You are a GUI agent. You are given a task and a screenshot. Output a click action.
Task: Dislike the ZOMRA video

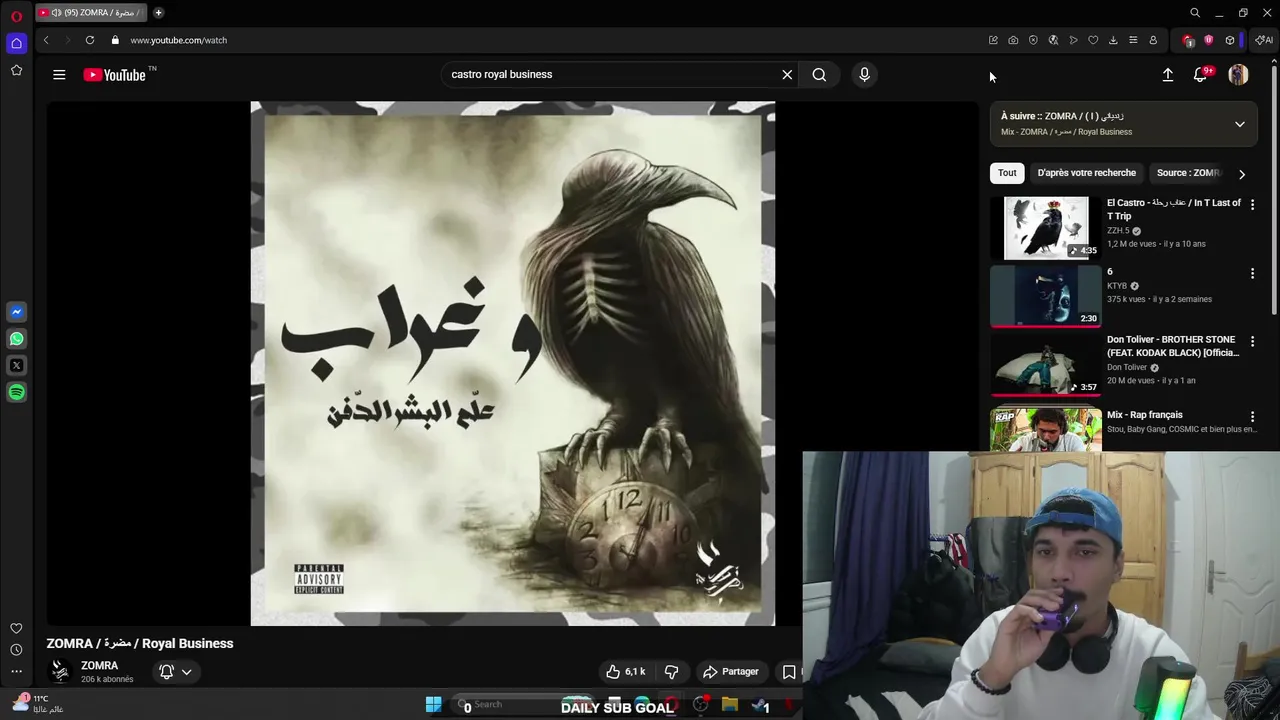pyautogui.click(x=672, y=672)
